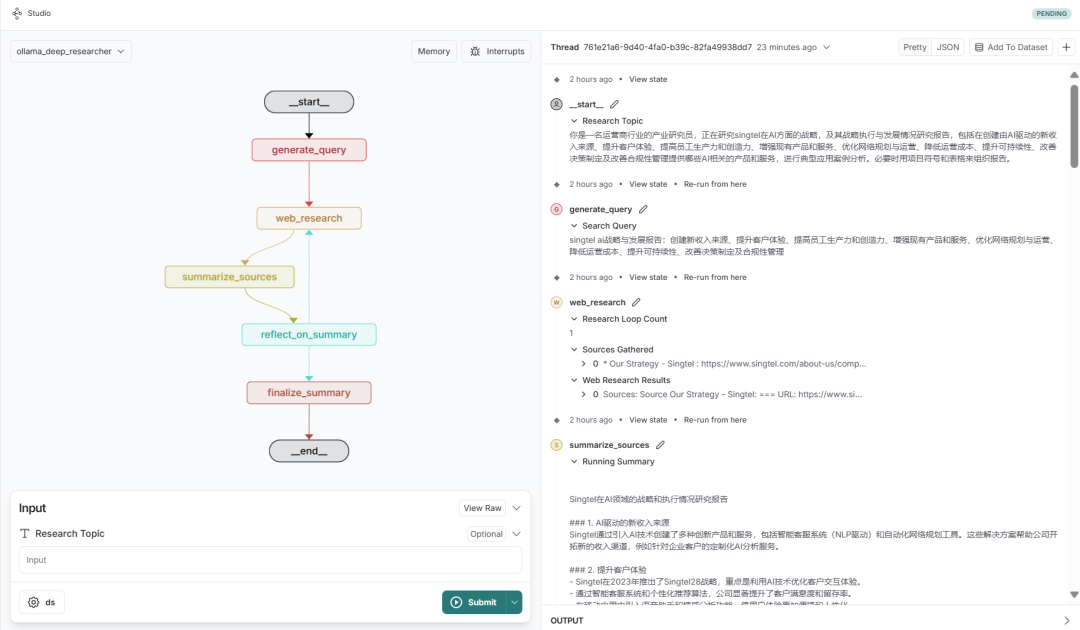Re-run from here above summarize_sources

tap(715, 419)
